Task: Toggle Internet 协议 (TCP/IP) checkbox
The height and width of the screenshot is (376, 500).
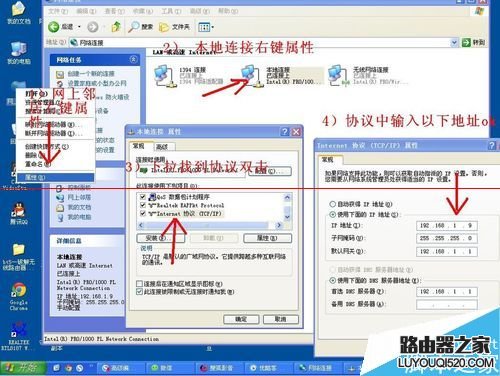Action: coord(143,213)
